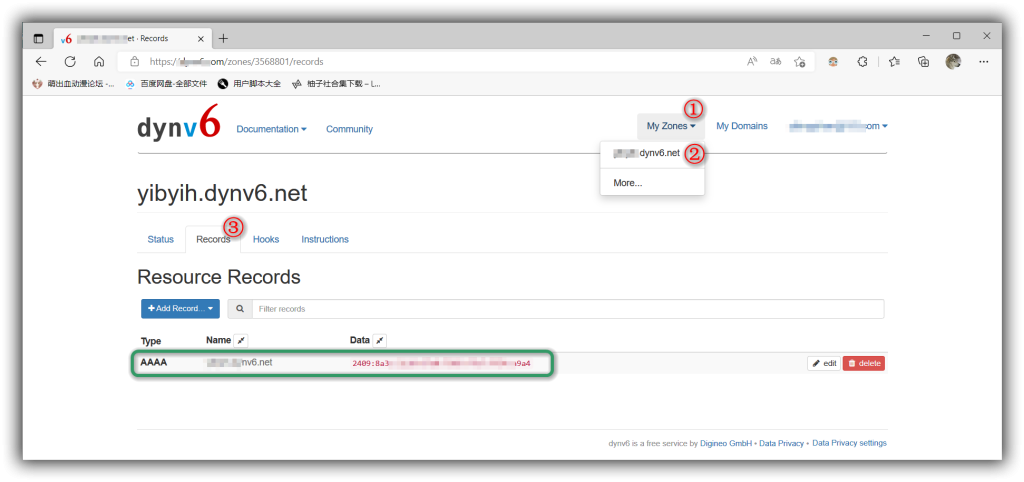The width and height of the screenshot is (1024, 482).
Task: Delete the AAAA record
Action: click(x=864, y=363)
